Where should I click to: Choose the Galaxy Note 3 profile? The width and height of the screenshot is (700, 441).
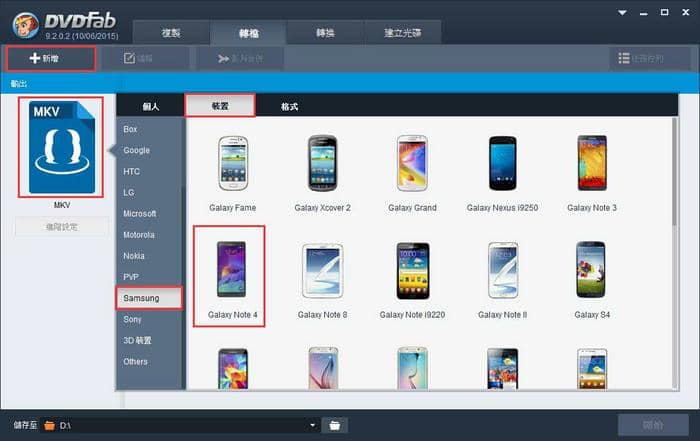coord(592,174)
